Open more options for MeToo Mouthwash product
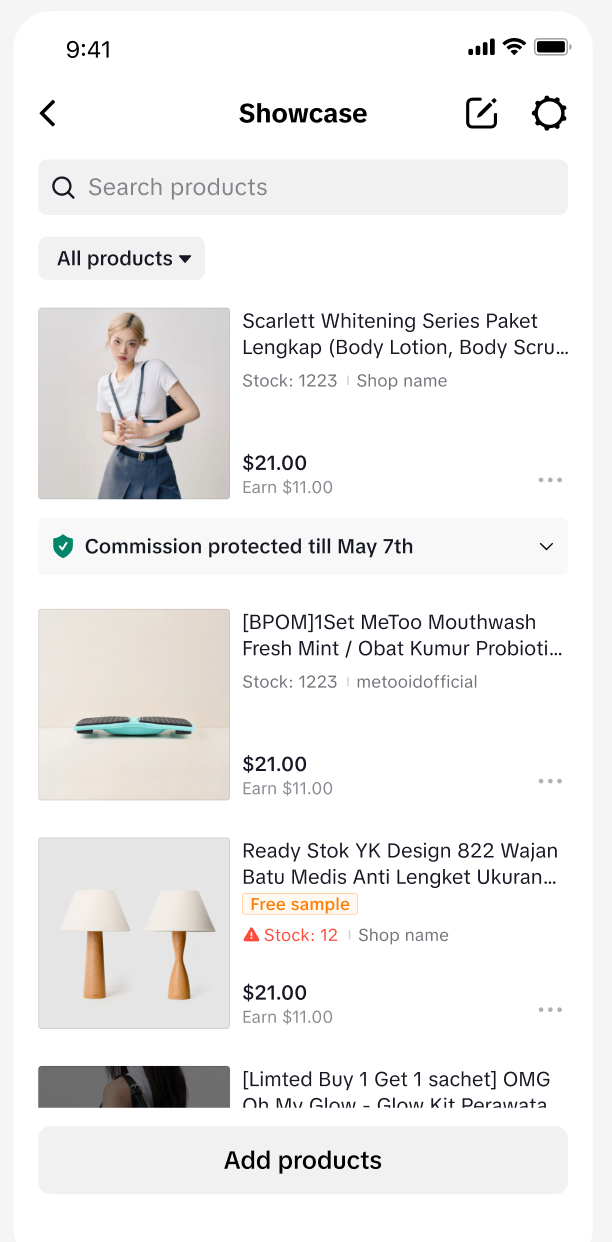 tap(550, 781)
